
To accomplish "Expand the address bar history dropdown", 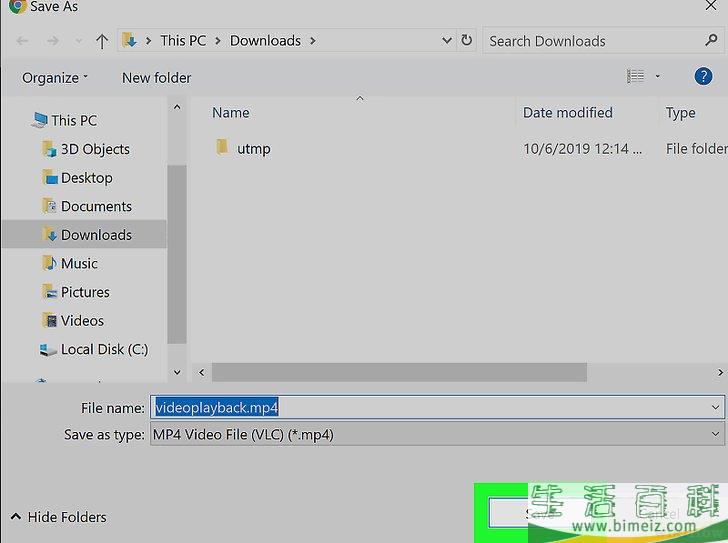I will [446, 41].
